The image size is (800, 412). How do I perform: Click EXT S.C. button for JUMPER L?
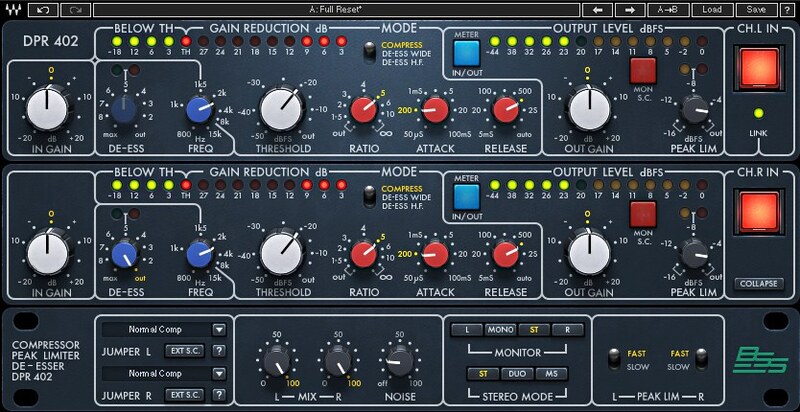point(185,351)
